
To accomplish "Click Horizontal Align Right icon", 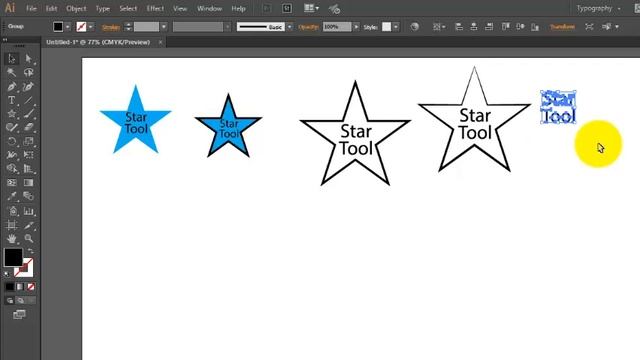I will (x=489, y=27).
